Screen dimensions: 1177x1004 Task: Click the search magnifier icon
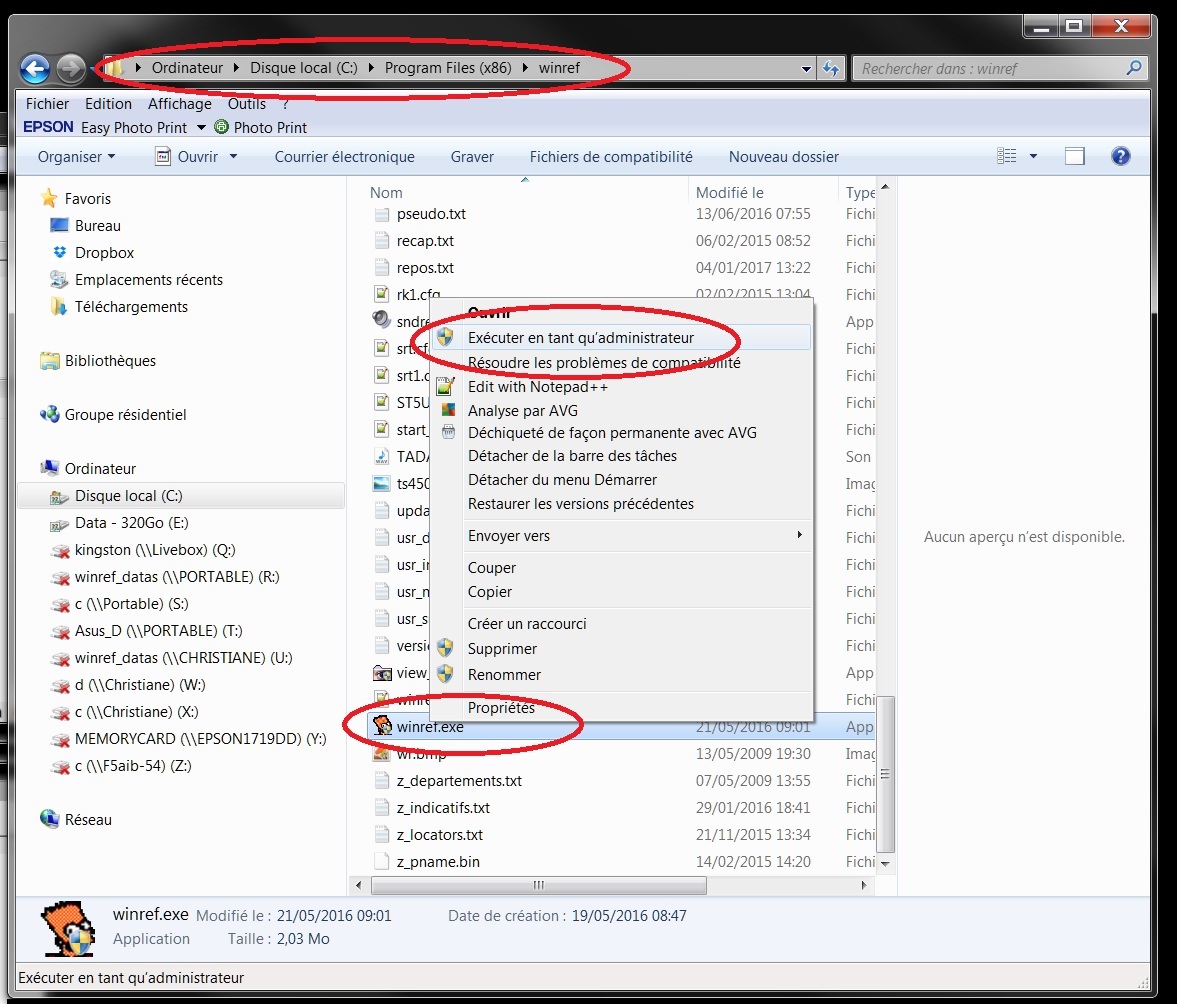pyautogui.click(x=1134, y=68)
